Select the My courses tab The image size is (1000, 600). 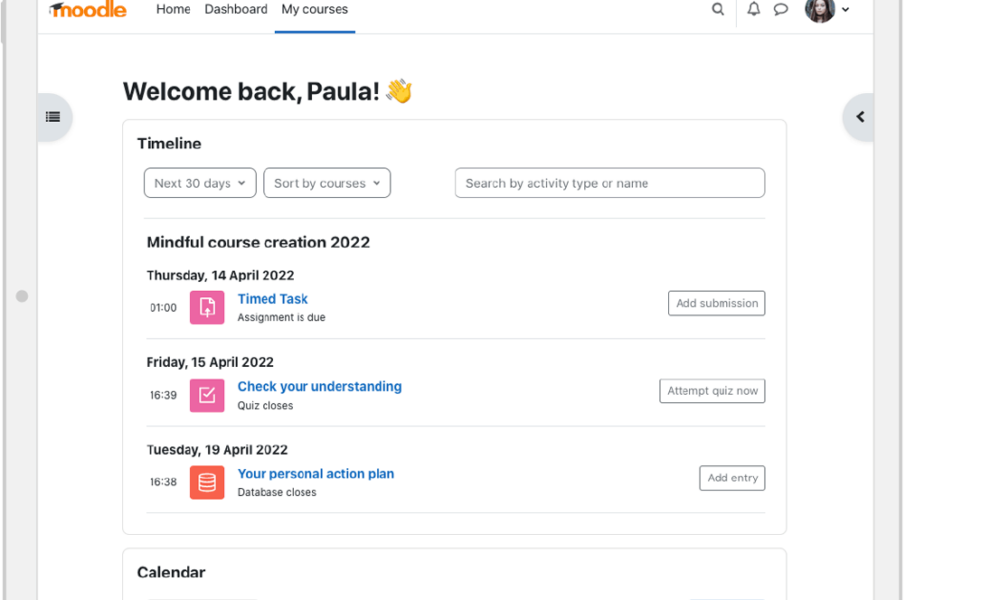pos(314,9)
